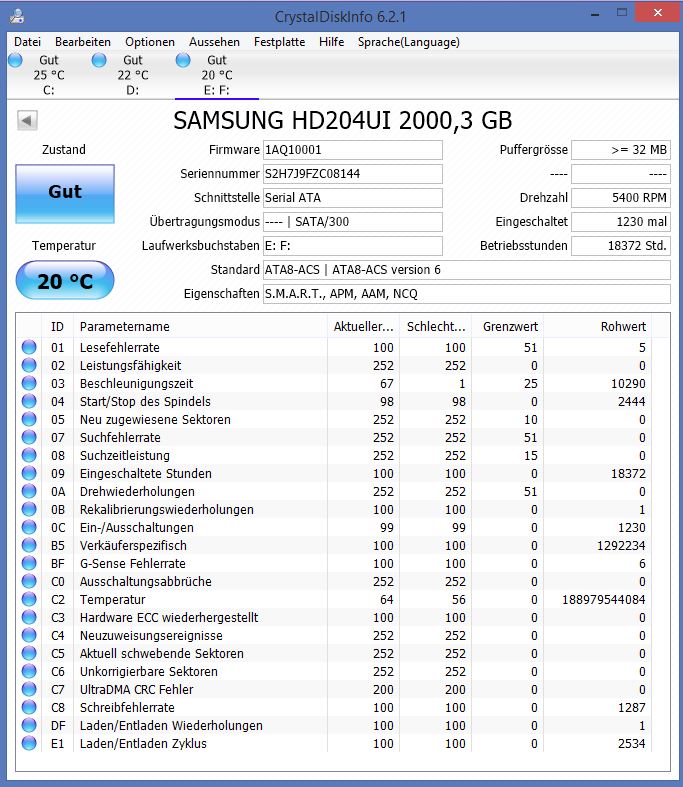This screenshot has height=787, width=683.
Task: Click status orb of Neuzuweisungsereignisse row
Action: [x=29, y=635]
